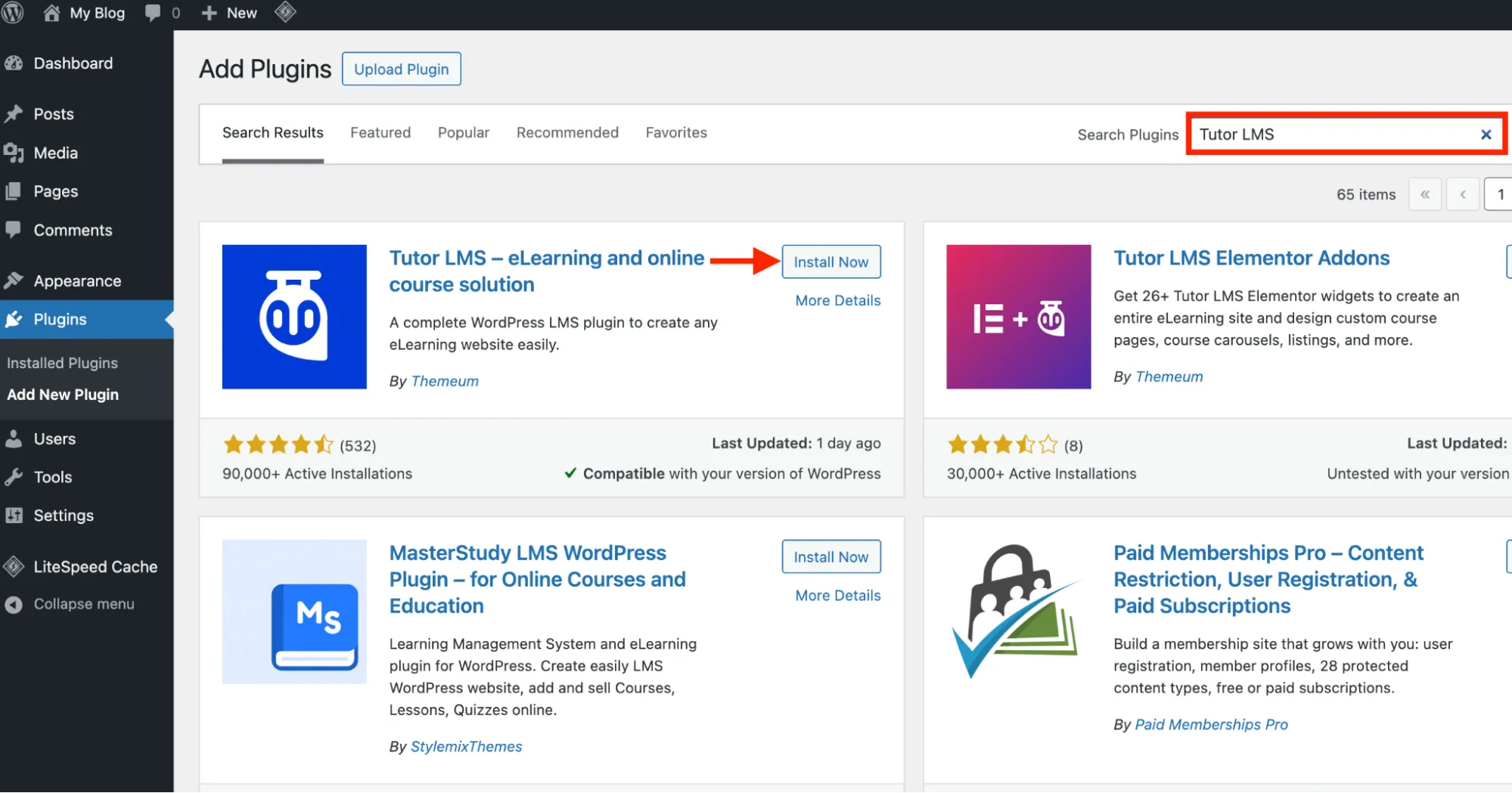The width and height of the screenshot is (1512, 793).
Task: Open Paid Memberships Pro author link
Action: coord(1211,724)
